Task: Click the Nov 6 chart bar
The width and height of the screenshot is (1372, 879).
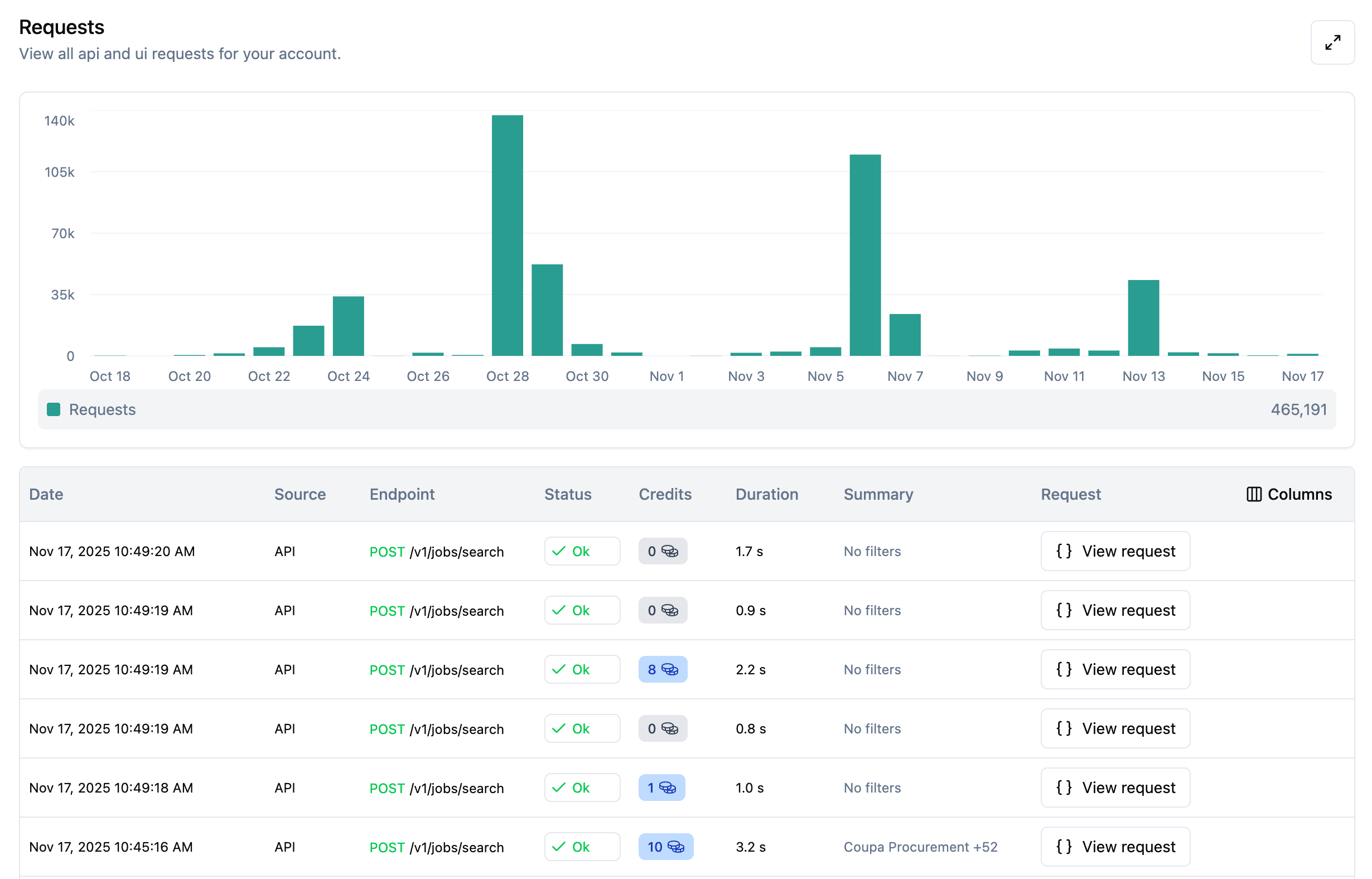Action: coord(864,255)
